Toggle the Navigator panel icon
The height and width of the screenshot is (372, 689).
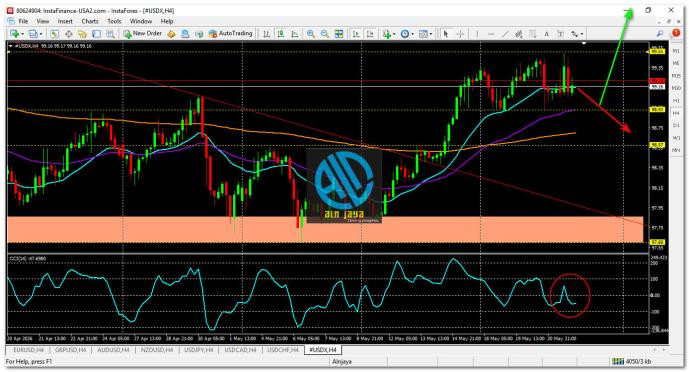82,34
